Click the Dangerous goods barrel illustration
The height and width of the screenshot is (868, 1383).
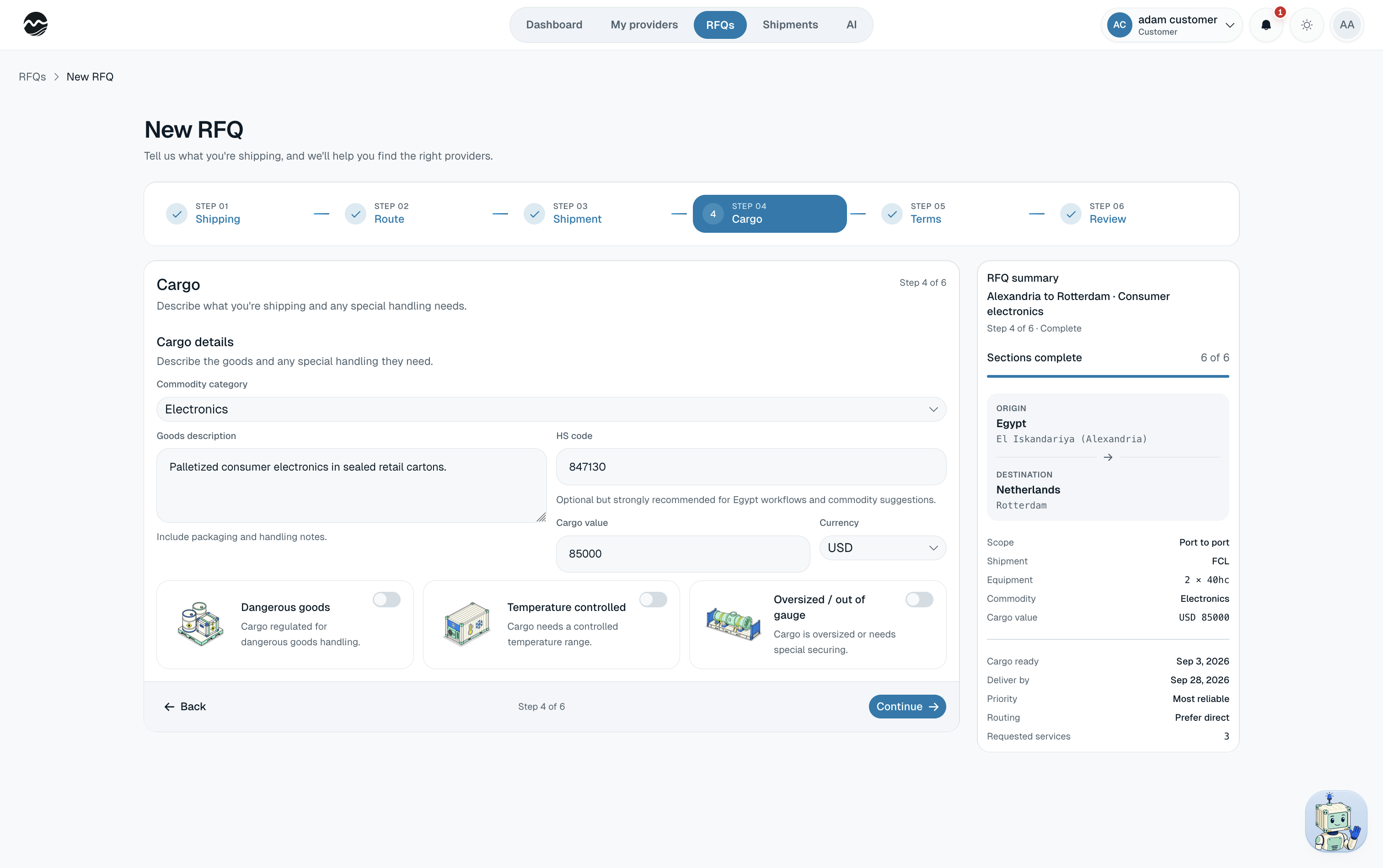coord(200,624)
